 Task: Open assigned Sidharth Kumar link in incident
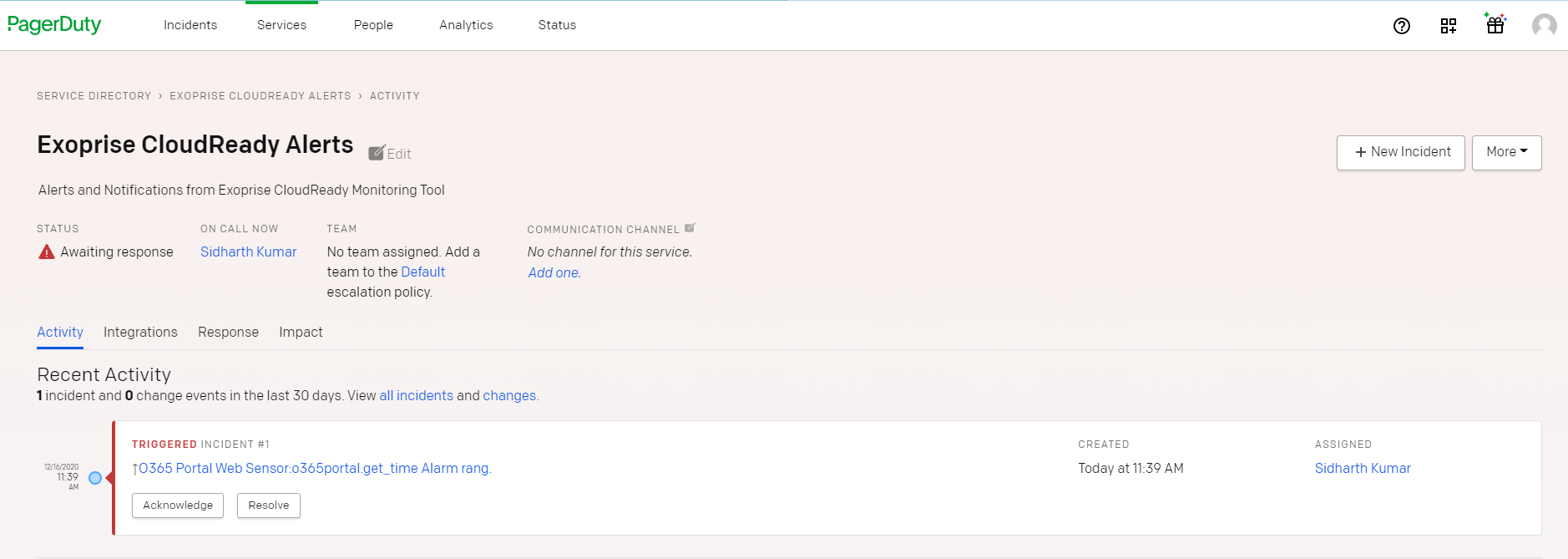(x=1363, y=468)
